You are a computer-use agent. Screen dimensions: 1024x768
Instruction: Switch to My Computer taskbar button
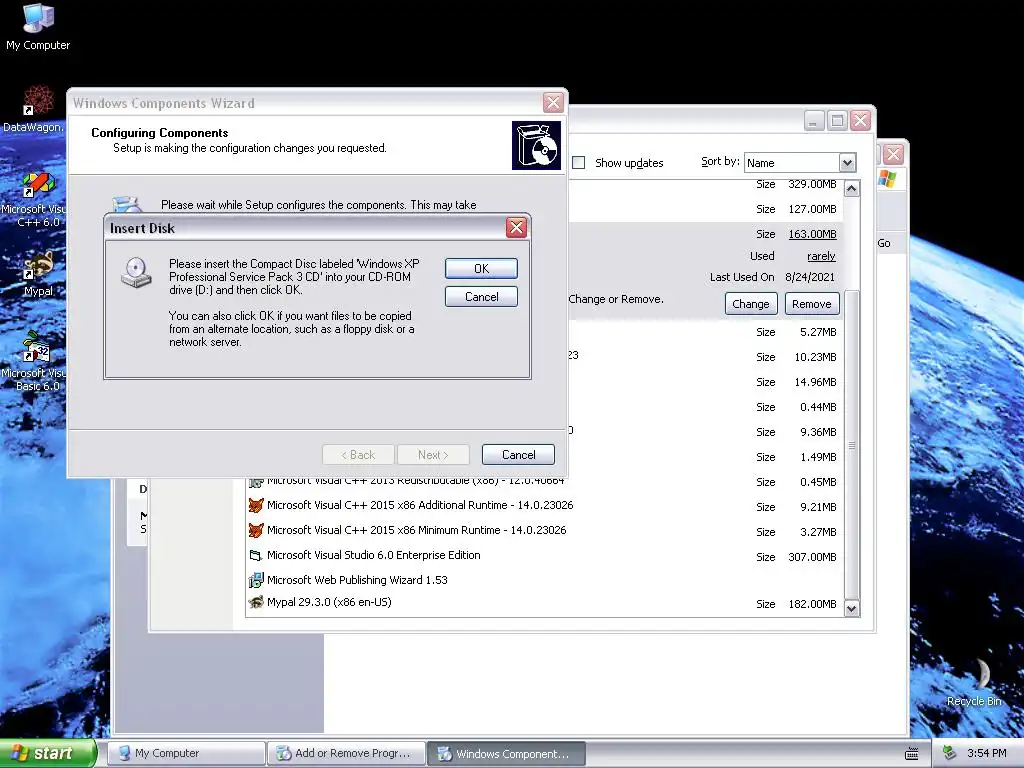[187, 753]
